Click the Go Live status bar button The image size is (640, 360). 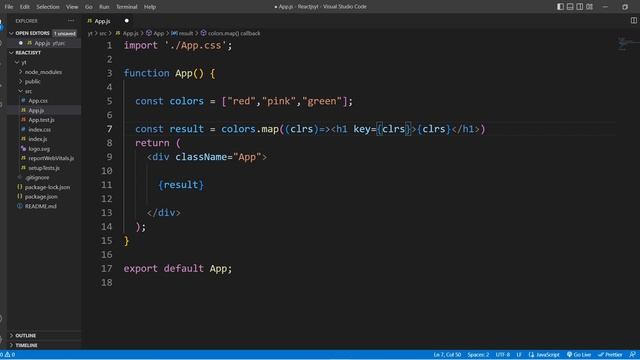[x=579, y=355]
